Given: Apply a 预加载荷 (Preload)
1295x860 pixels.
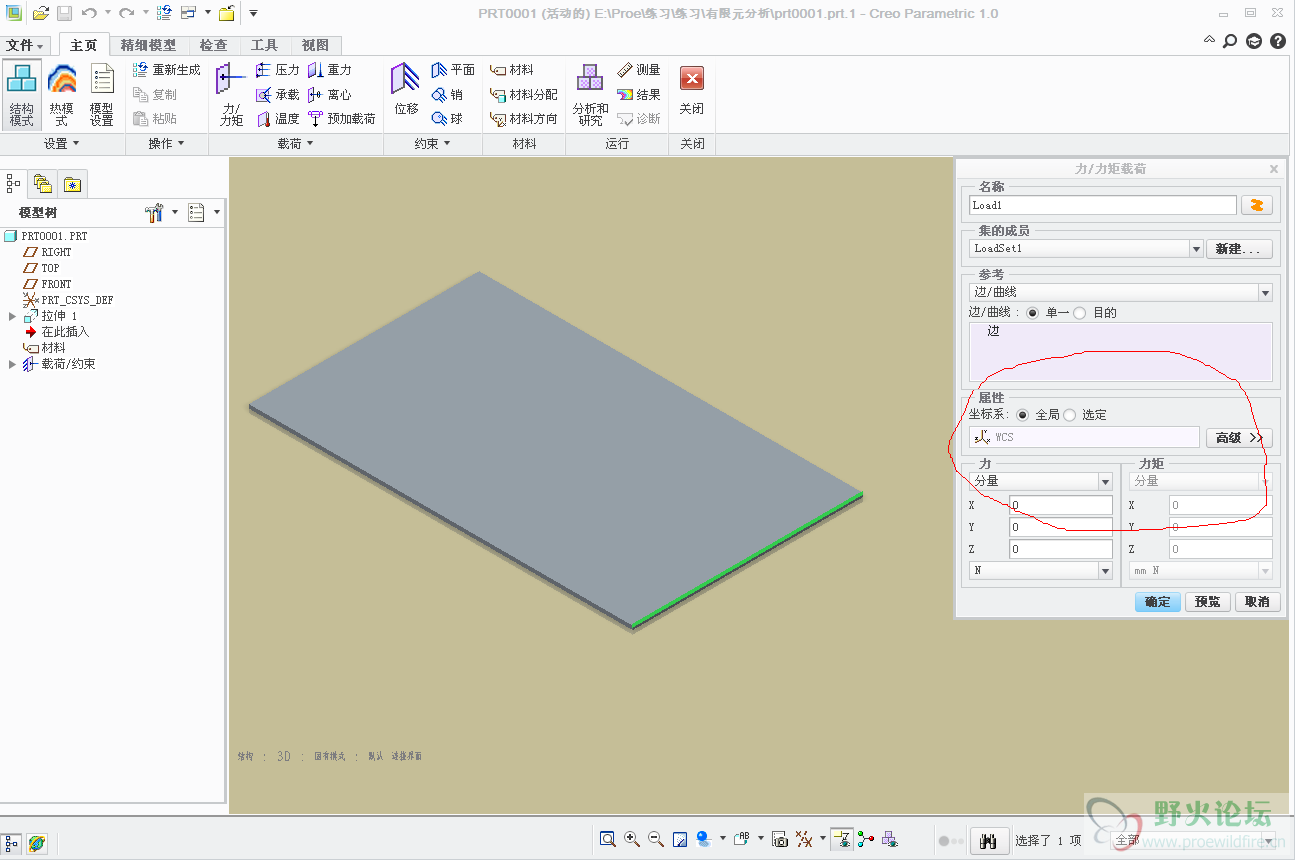Looking at the screenshot, I should pyautogui.click(x=342, y=118).
